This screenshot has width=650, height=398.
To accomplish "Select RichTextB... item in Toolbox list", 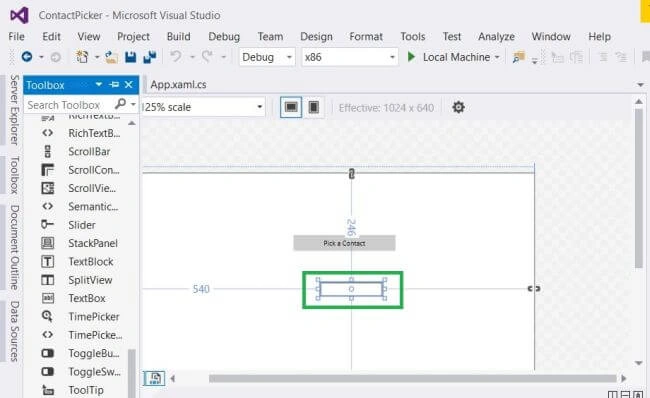I will (x=94, y=133).
